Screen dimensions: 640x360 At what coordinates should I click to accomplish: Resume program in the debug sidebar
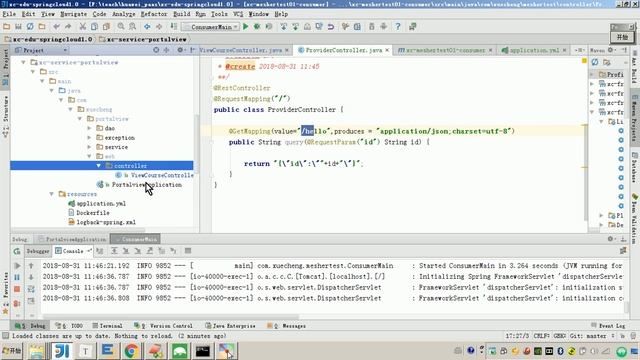tap(17, 266)
